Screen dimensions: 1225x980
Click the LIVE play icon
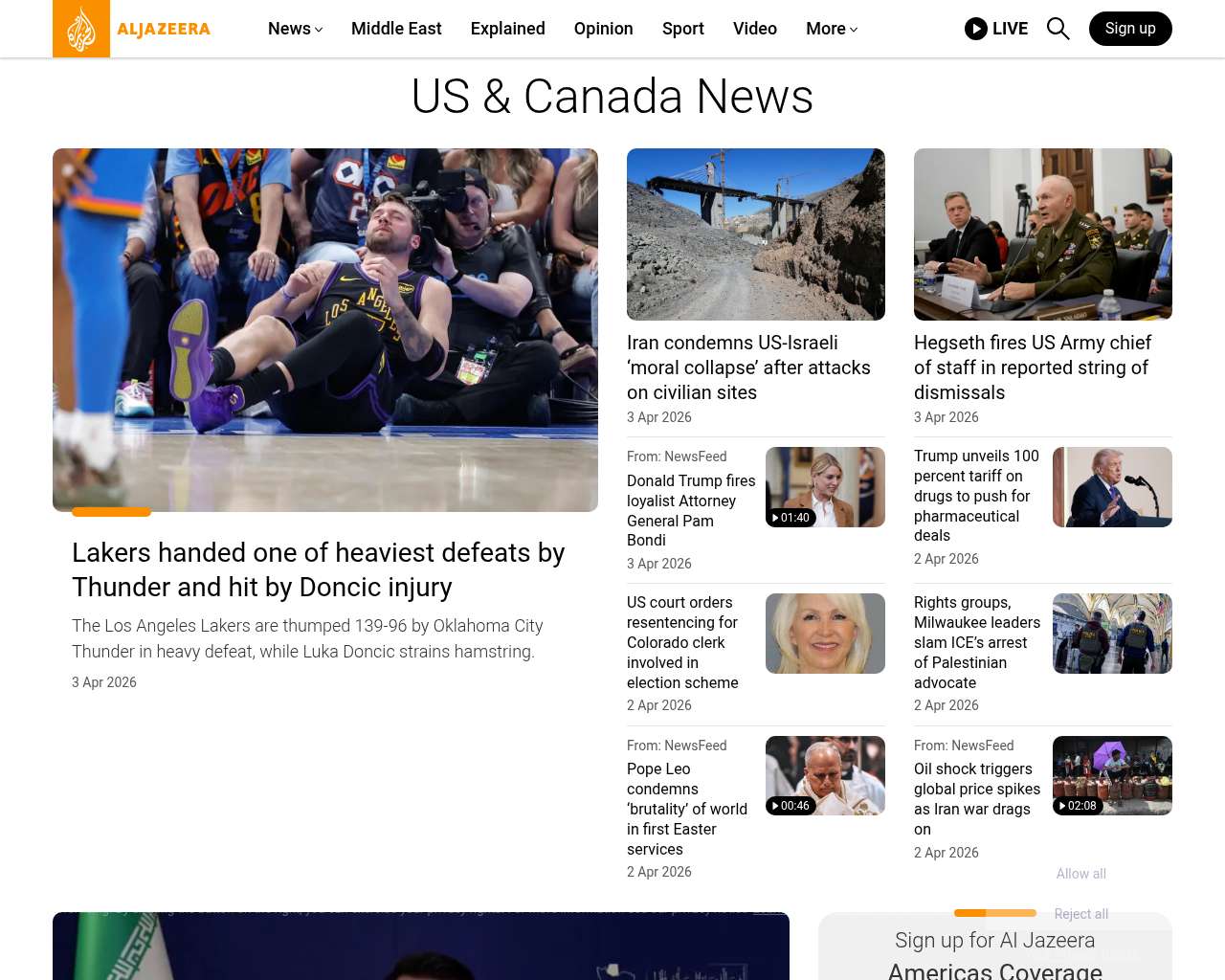975,29
